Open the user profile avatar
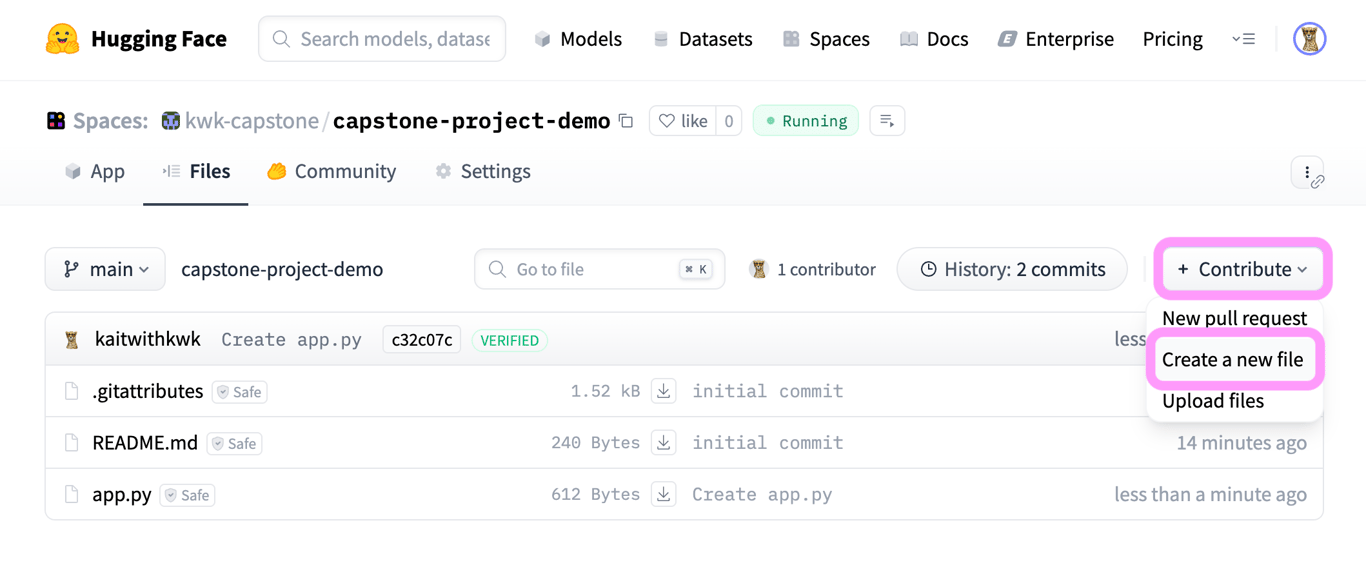The image size is (1366, 574). tap(1309, 39)
